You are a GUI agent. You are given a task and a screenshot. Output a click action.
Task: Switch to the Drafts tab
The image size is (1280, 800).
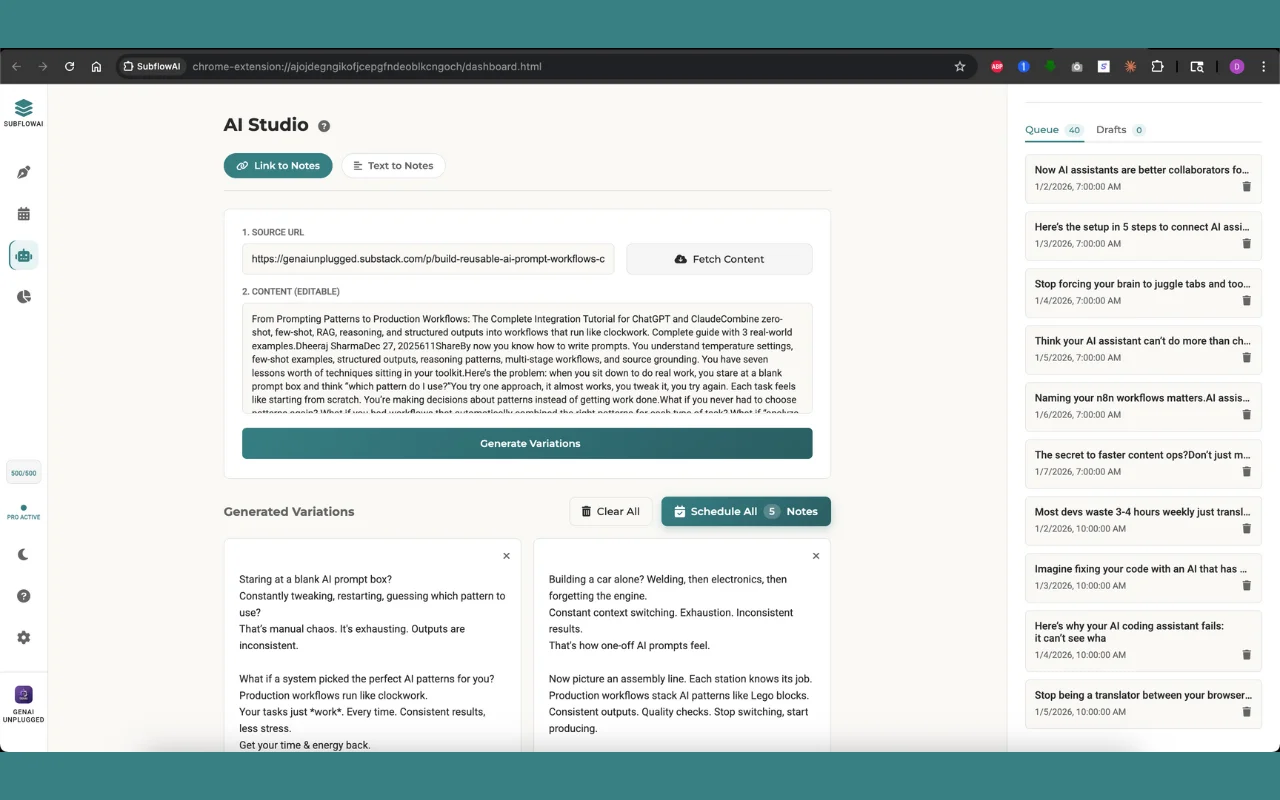pos(1113,129)
